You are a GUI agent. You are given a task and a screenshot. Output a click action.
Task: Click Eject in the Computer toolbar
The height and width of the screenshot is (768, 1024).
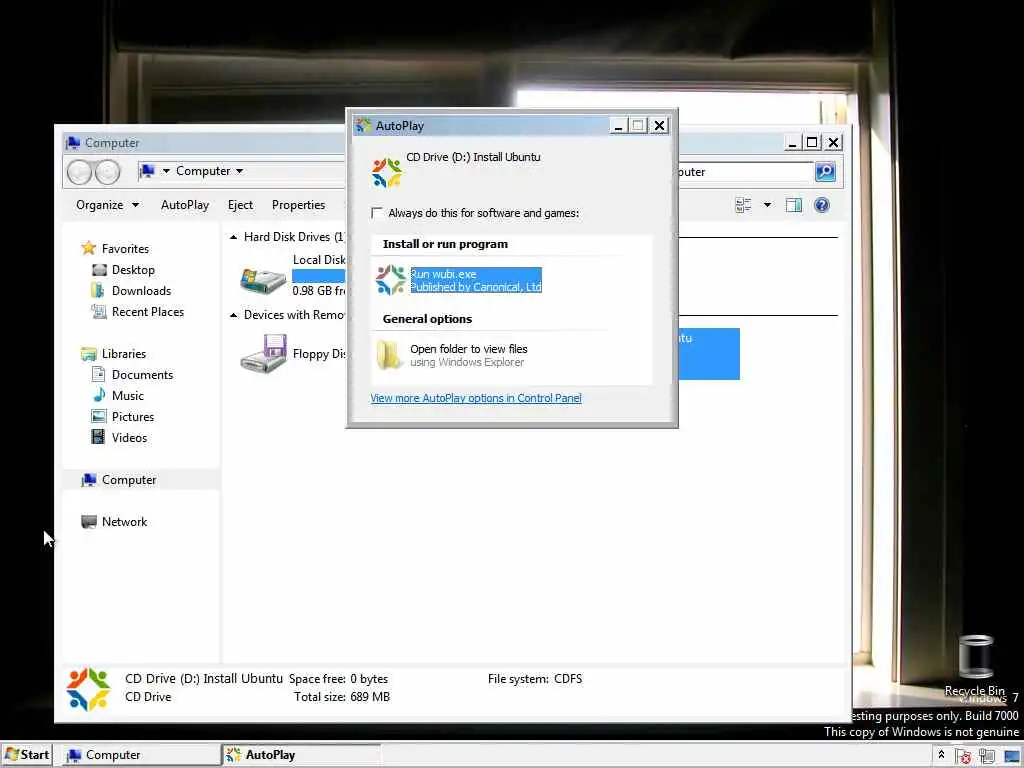[240, 205]
